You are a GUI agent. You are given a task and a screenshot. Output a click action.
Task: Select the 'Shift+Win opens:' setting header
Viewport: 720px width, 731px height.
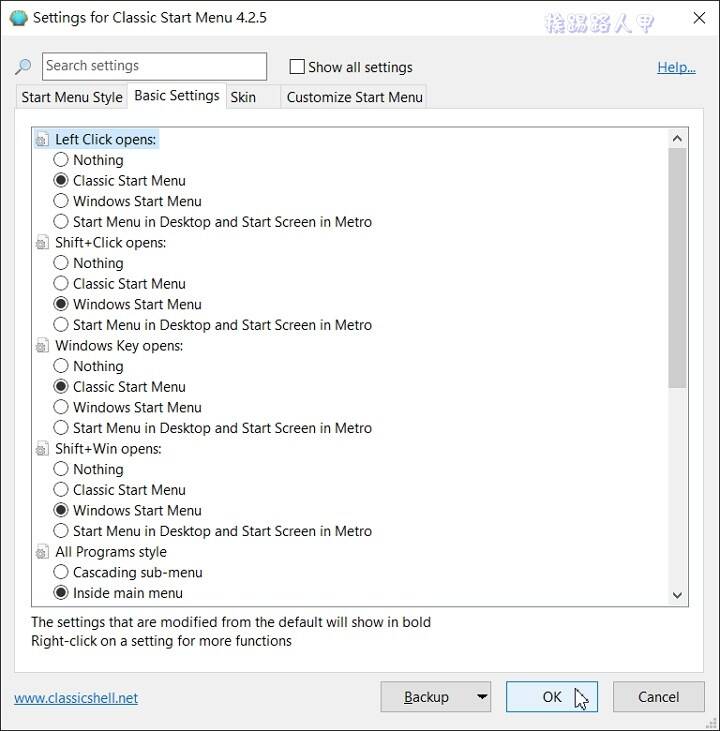[x=108, y=448]
